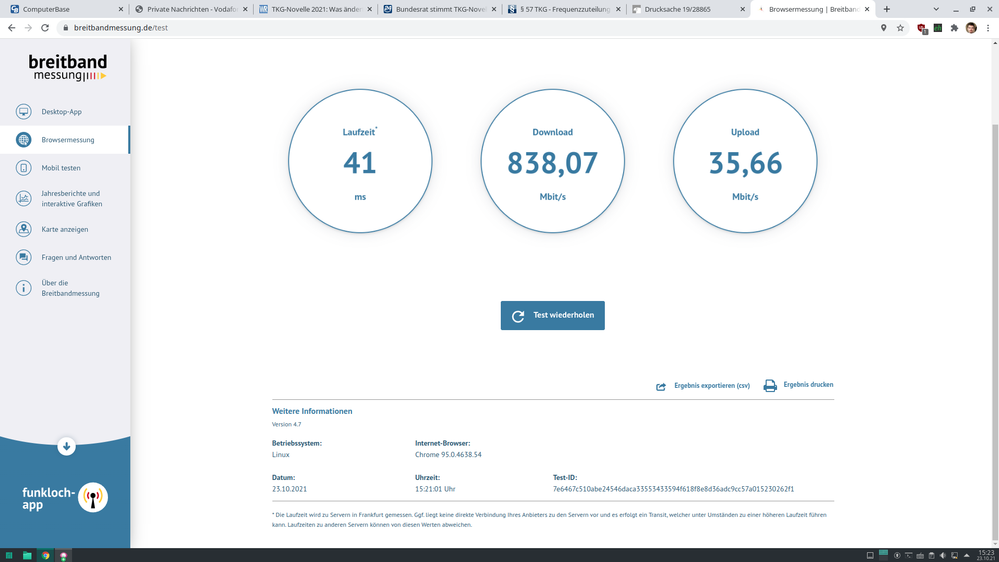The width and height of the screenshot is (999, 562).
Task: Click the funkloch-app antenna icon
Action: coord(93,498)
